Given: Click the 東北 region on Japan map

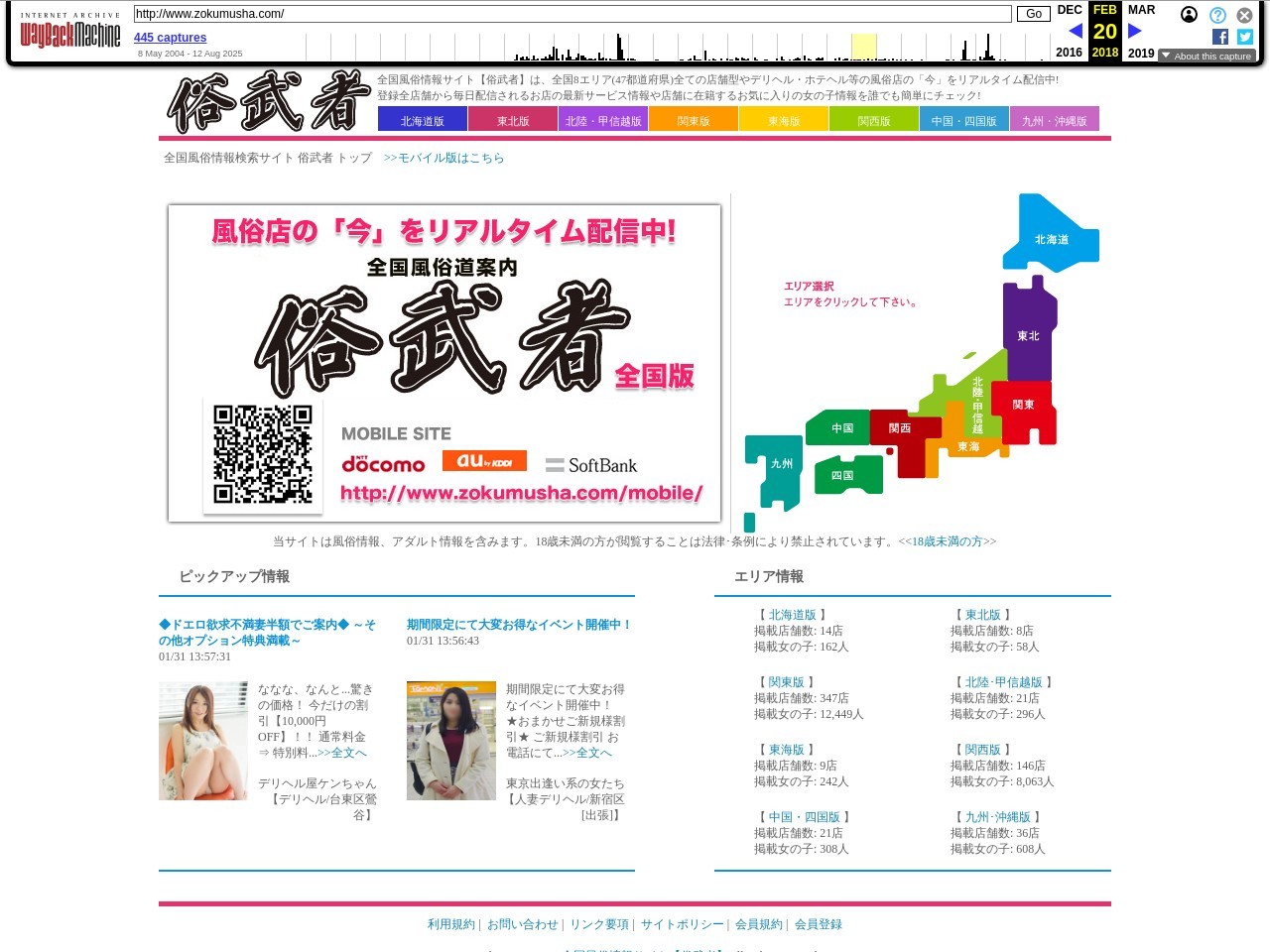Looking at the screenshot, I should tap(1028, 335).
